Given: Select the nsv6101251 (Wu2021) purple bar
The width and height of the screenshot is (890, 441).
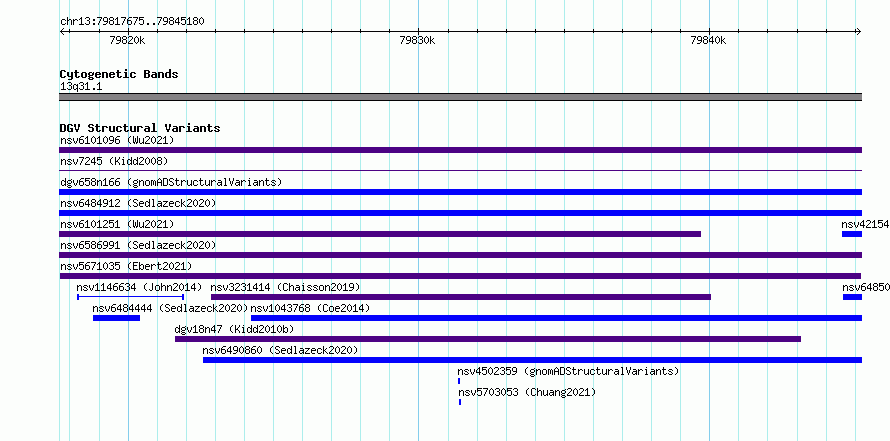Looking at the screenshot, I should pos(380,234).
